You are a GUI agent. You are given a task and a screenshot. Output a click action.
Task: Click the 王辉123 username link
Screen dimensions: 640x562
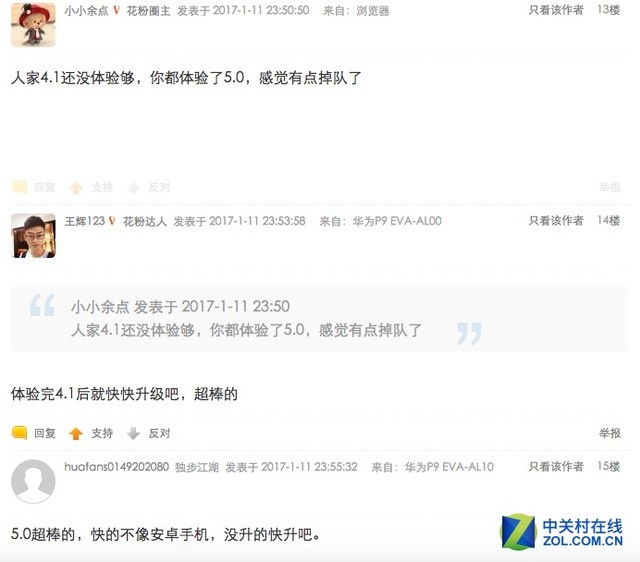coord(84,221)
